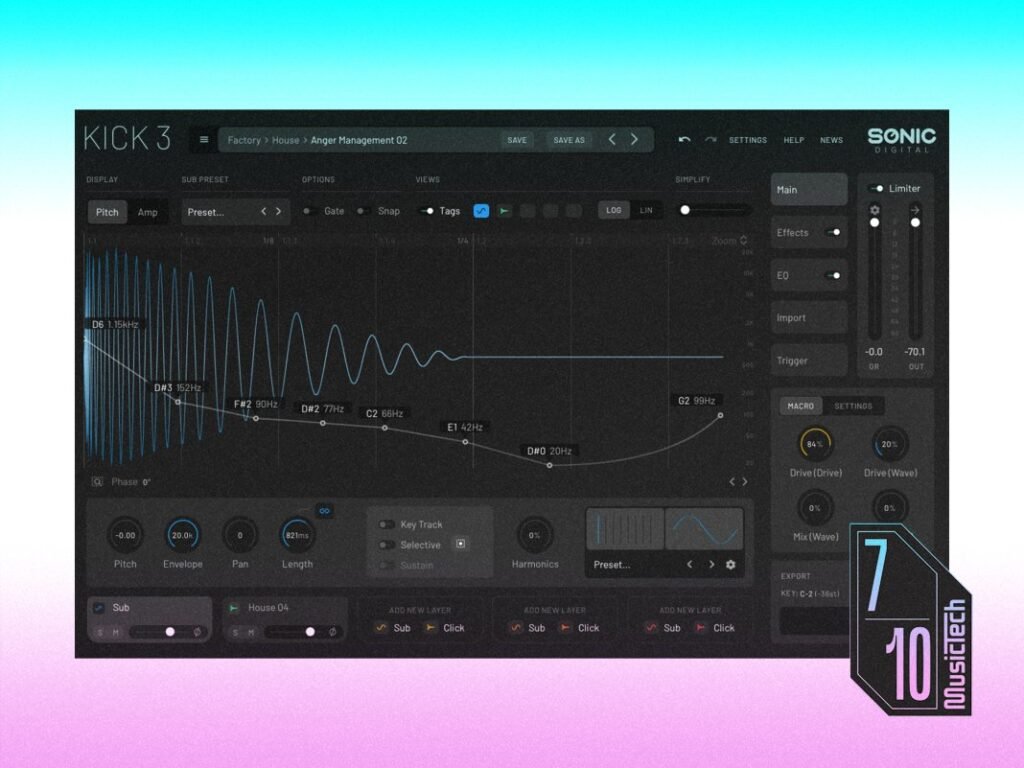Select the MACRO tab
1024x768 pixels.
[x=801, y=406]
